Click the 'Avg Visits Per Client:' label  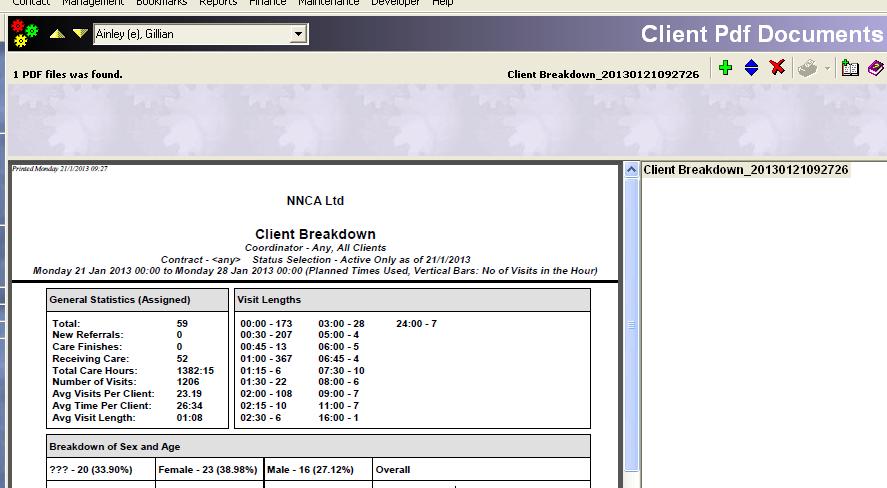(x=103, y=394)
